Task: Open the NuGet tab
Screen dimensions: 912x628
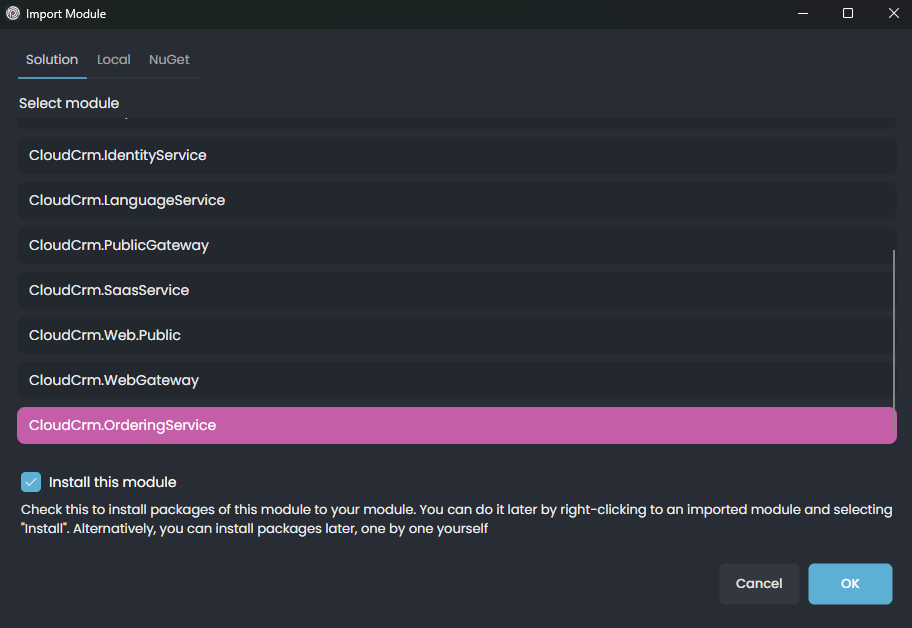Action: 168,59
